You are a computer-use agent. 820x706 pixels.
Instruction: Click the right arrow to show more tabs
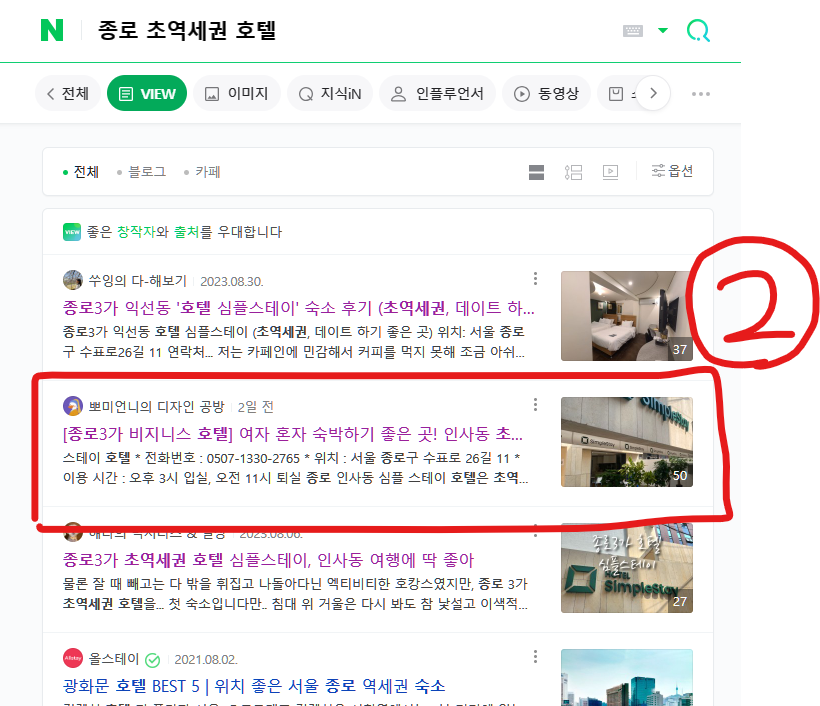(653, 93)
